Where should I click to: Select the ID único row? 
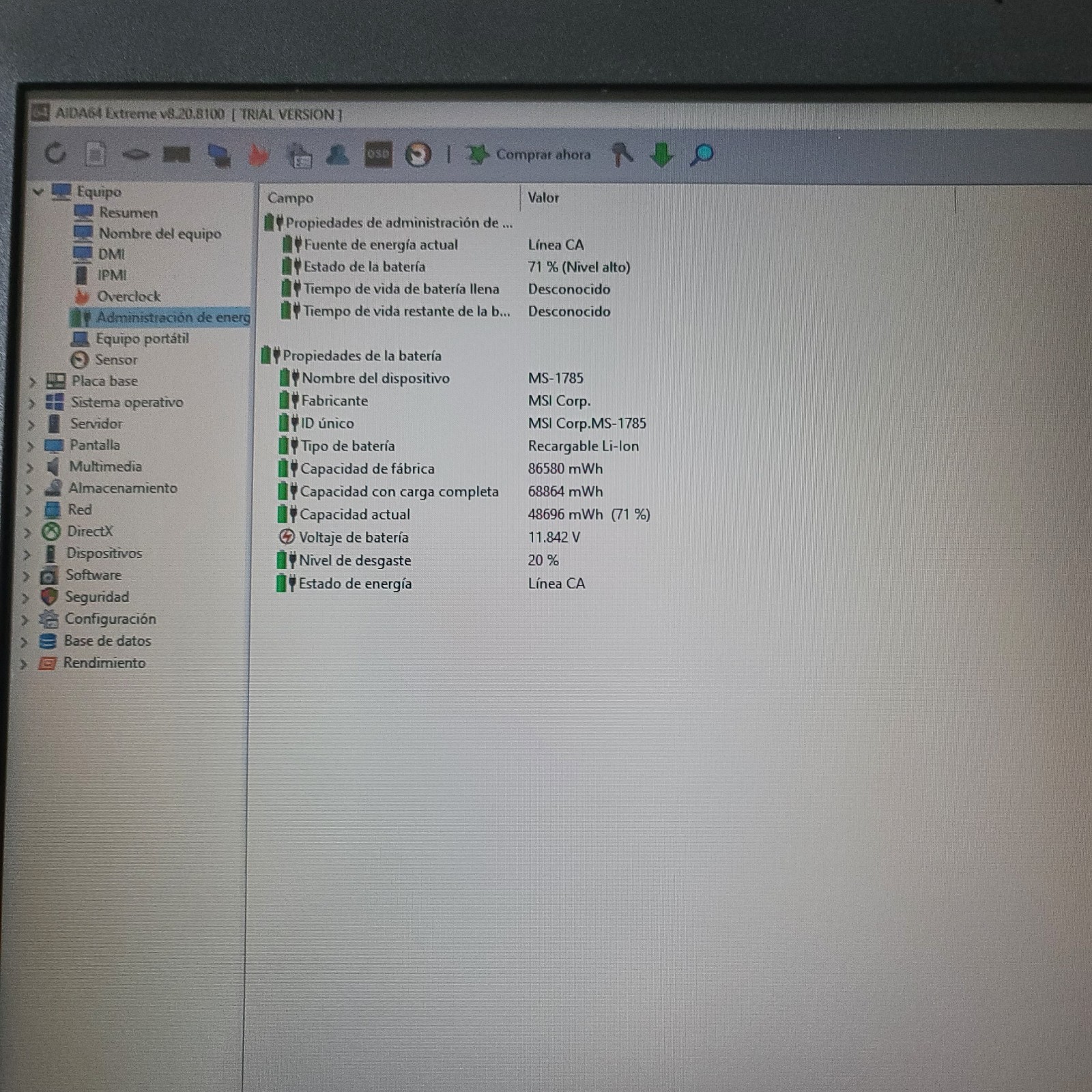tap(463, 423)
